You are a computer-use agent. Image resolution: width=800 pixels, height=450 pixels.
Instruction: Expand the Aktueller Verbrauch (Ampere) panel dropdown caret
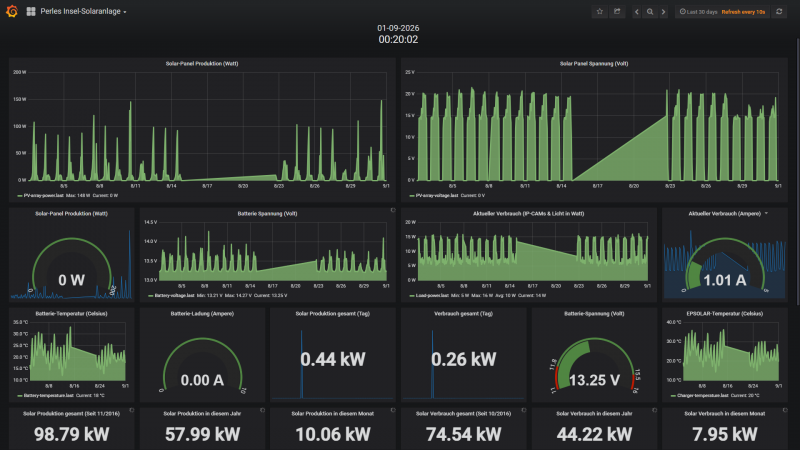766,213
